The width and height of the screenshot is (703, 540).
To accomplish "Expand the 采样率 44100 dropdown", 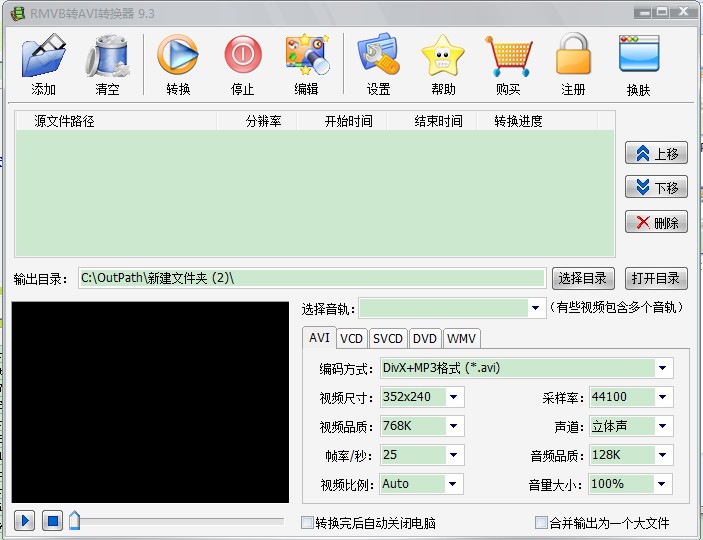I will 663,397.
